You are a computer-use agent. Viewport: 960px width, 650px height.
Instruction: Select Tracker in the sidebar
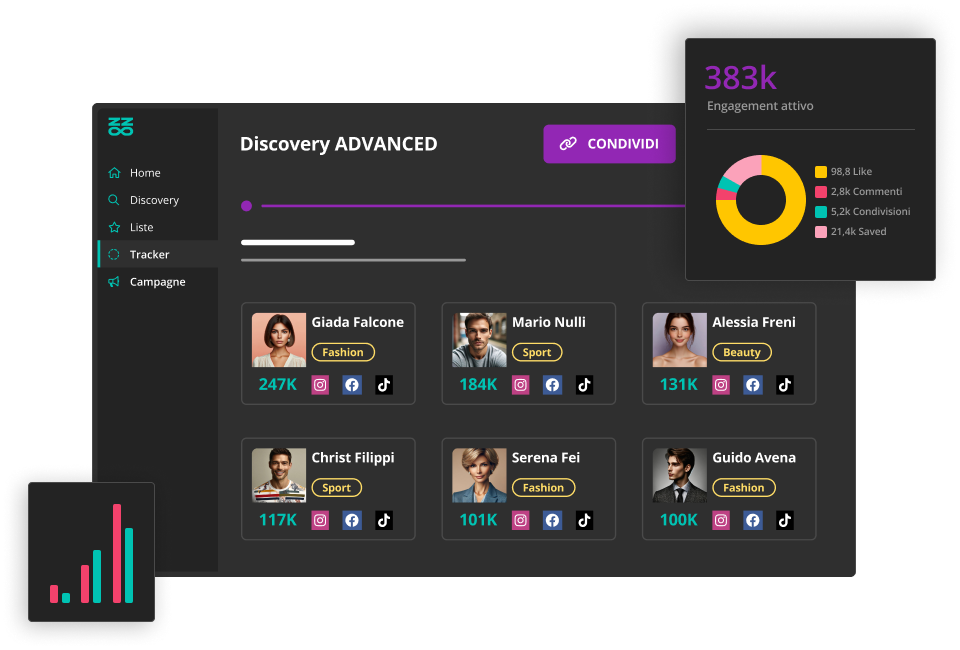[x=157, y=254]
